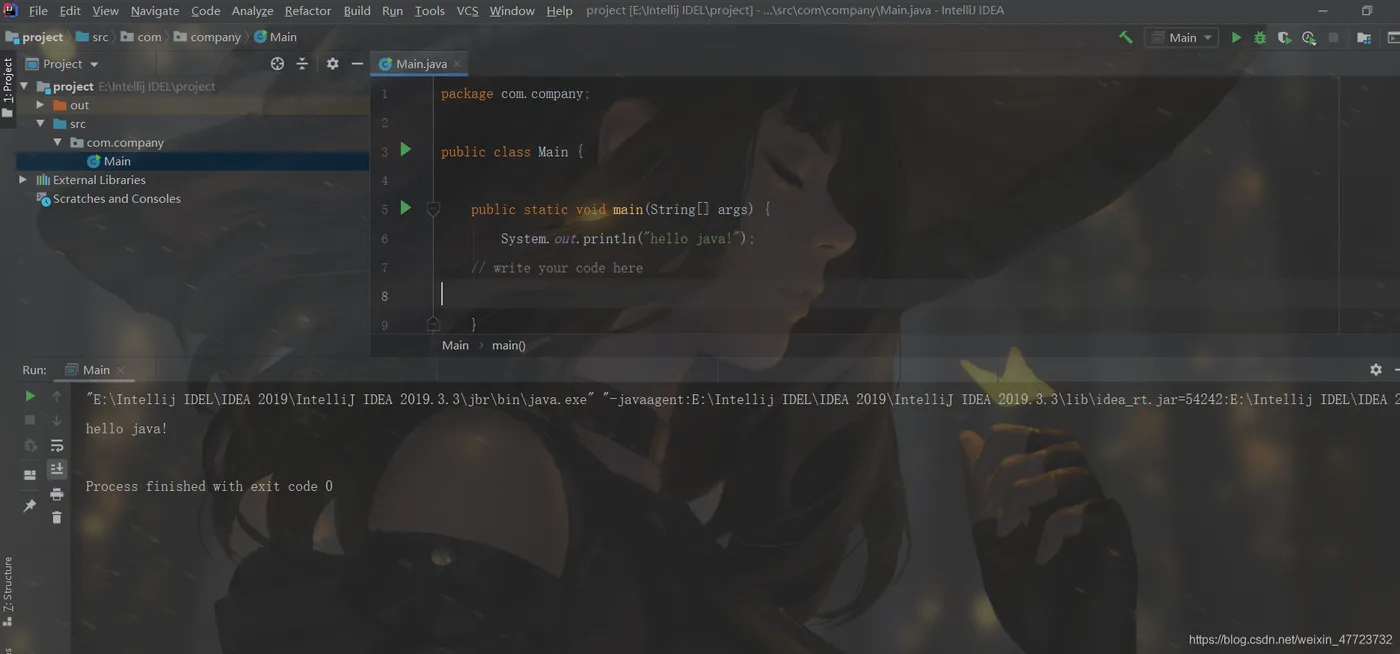Image resolution: width=1400 pixels, height=654 pixels.
Task: Open the Navigate menu
Action: click(155, 10)
